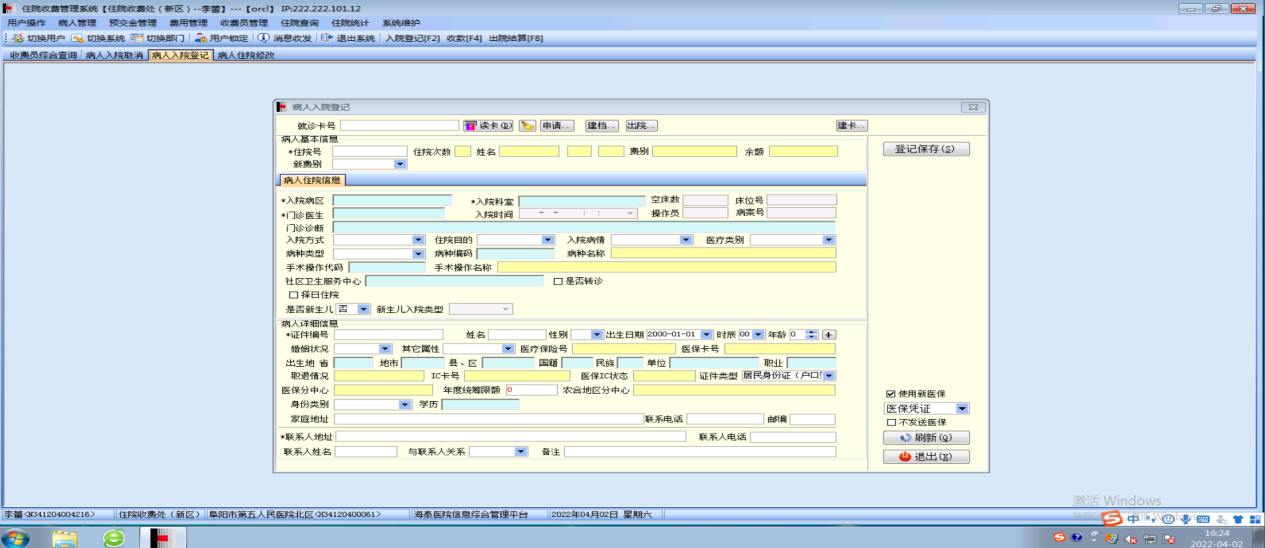Screen dimensions: 1265x548
Task: Click the 家庭地址 input field
Action: tap(488, 419)
